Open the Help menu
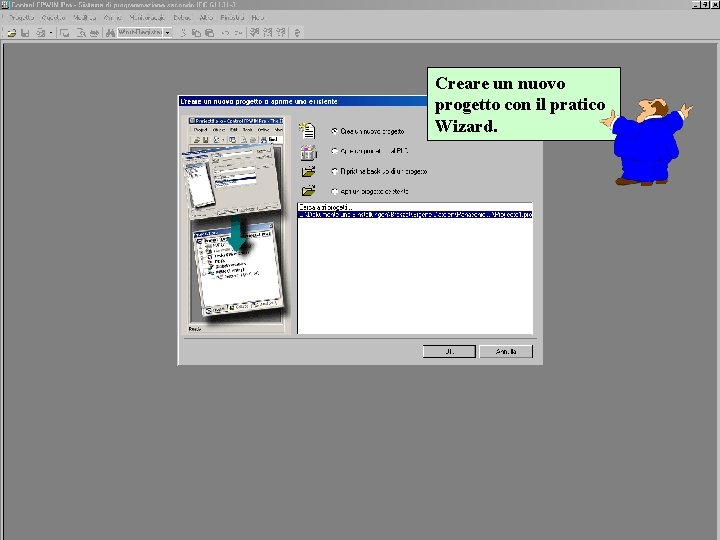Image resolution: width=720 pixels, height=540 pixels. coord(258,17)
